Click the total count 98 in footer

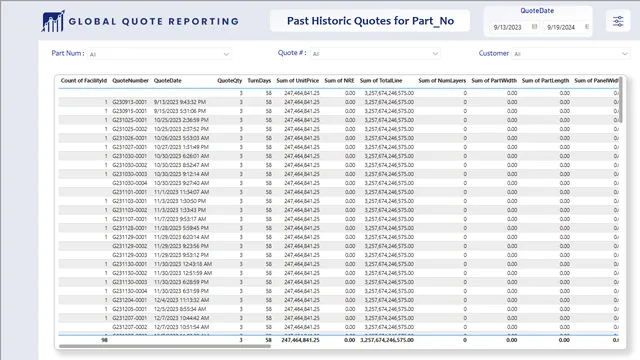coord(104,340)
